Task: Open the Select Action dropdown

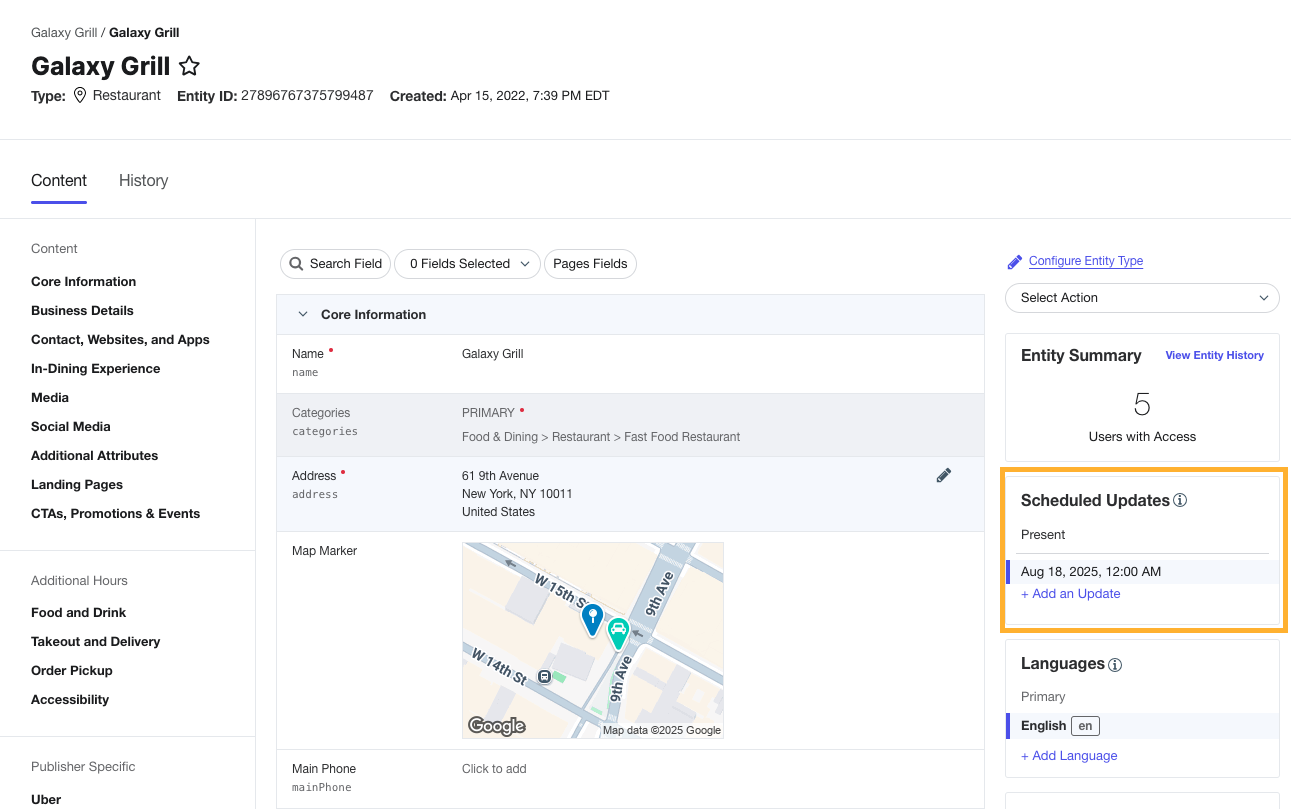Action: 1142,297
